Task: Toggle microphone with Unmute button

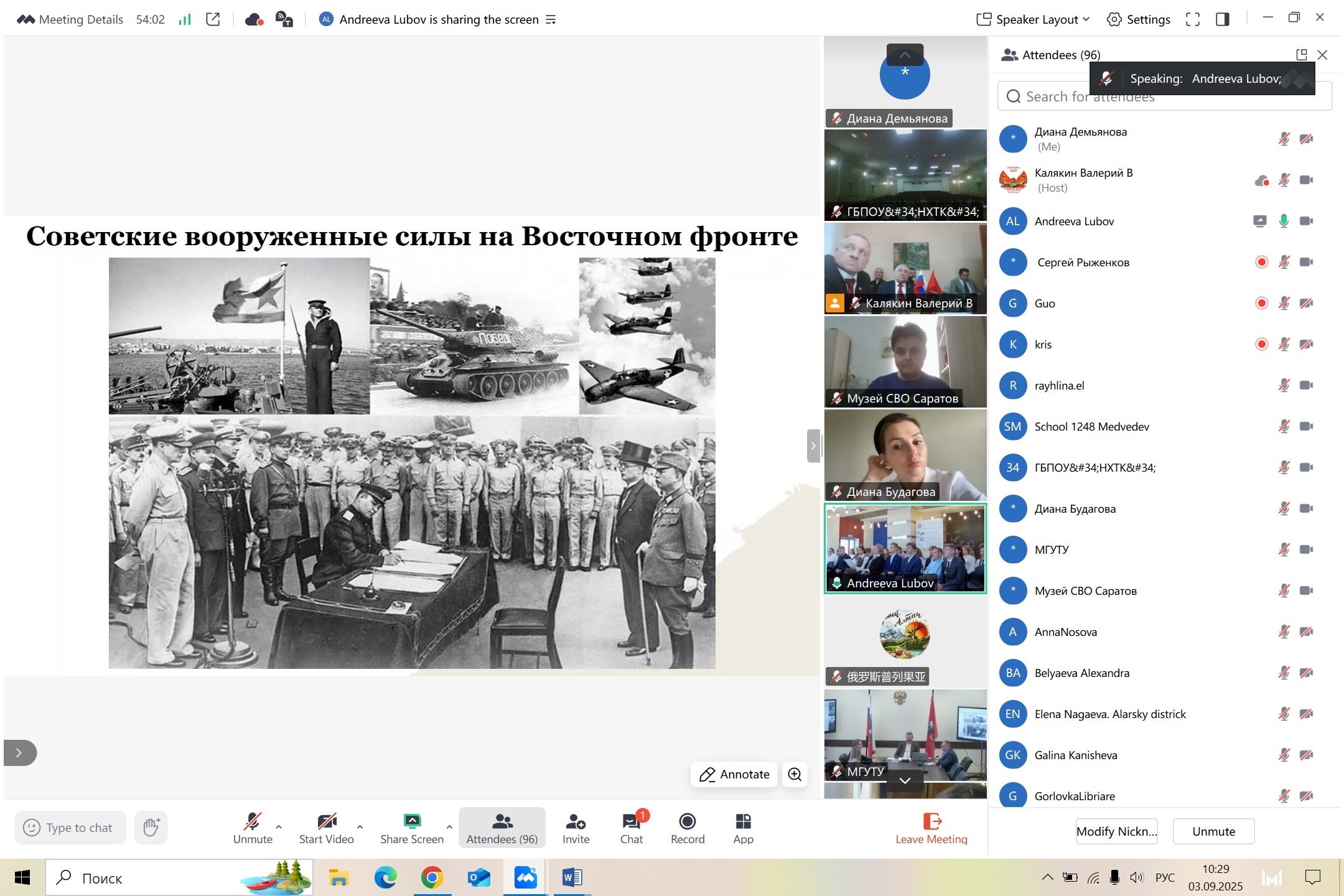Action: (252, 828)
